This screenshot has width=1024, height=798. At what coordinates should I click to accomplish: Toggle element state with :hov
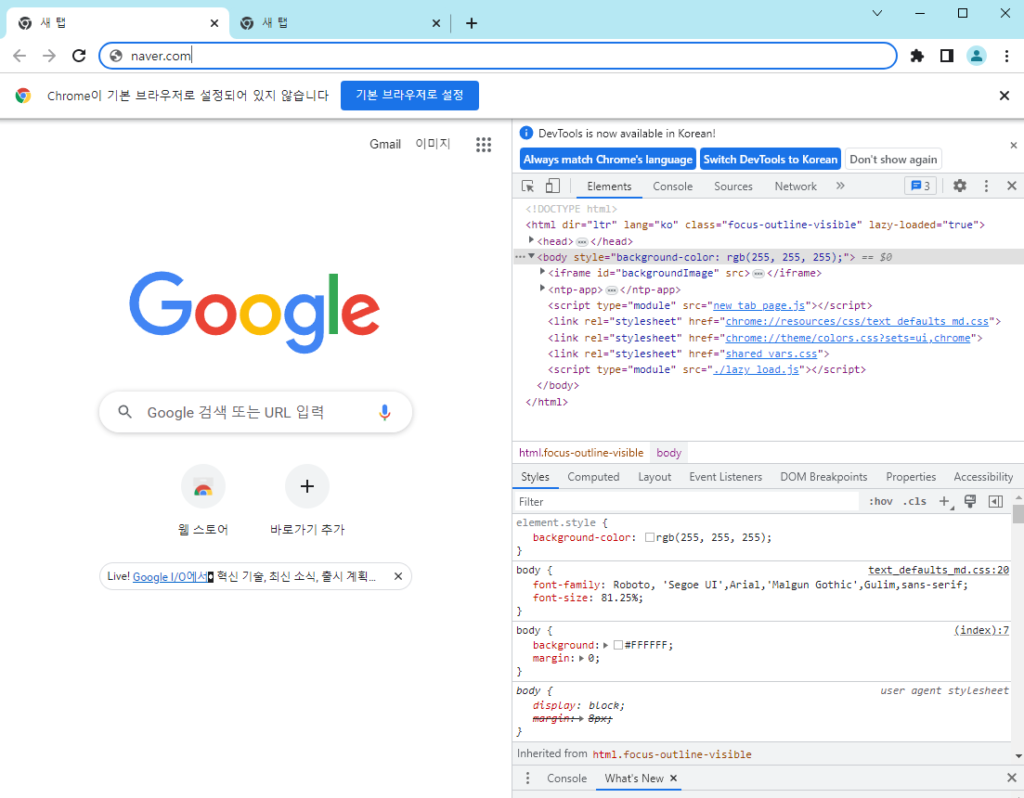[880, 502]
